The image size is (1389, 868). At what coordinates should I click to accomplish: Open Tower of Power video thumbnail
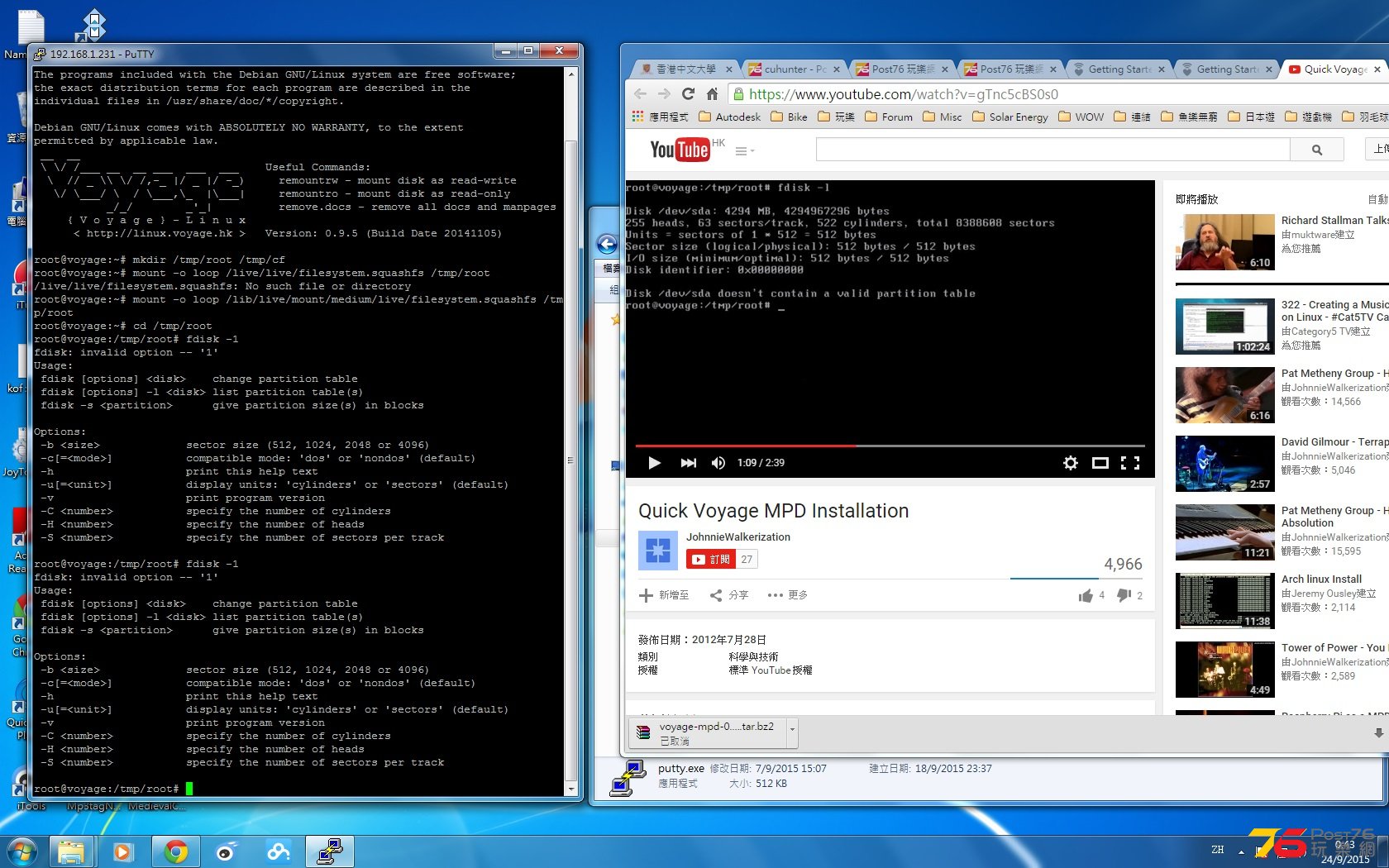coord(1224,670)
